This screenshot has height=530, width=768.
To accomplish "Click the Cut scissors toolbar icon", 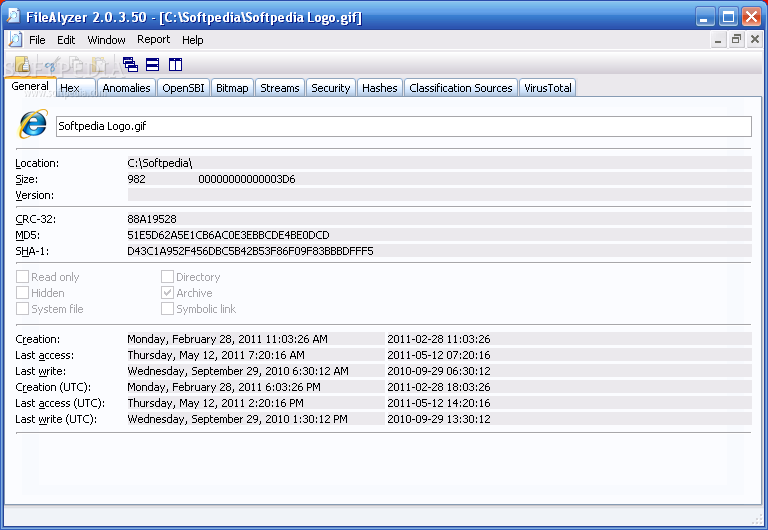I will [51, 65].
